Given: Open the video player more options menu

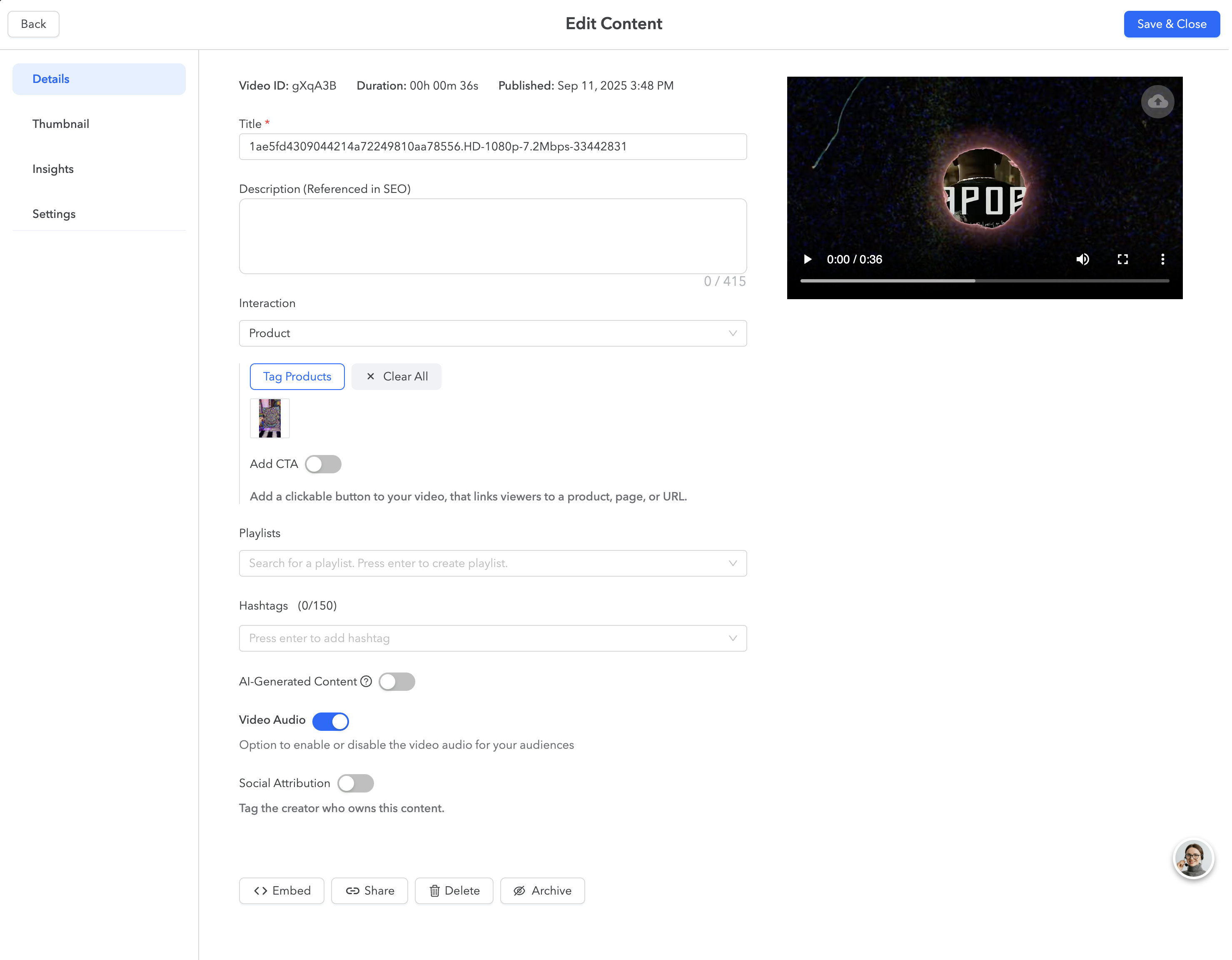Looking at the screenshot, I should [1162, 259].
